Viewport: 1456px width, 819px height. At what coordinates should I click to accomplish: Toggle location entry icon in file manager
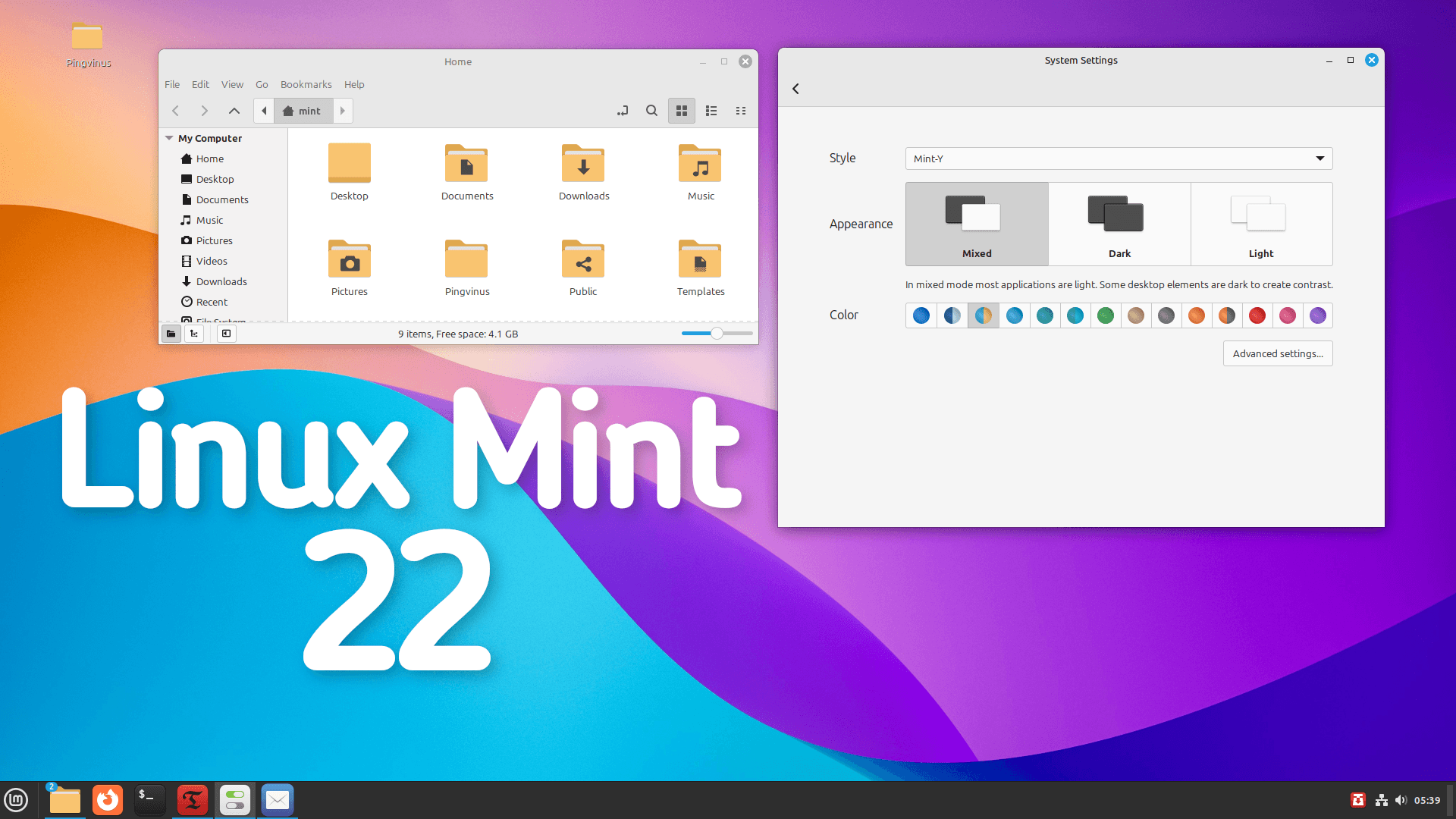tap(623, 111)
